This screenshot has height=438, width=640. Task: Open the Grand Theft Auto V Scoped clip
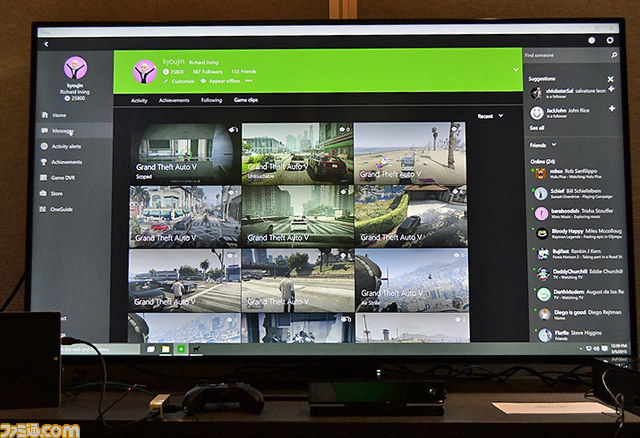tap(186, 153)
